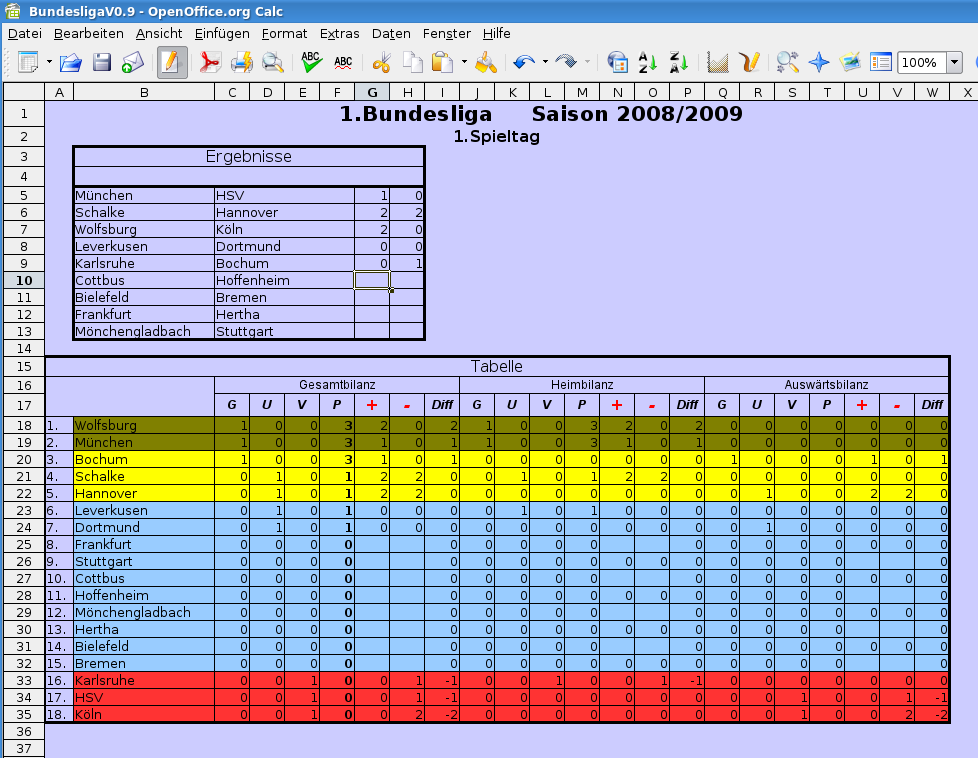Open the Navigator star icon

(819, 63)
